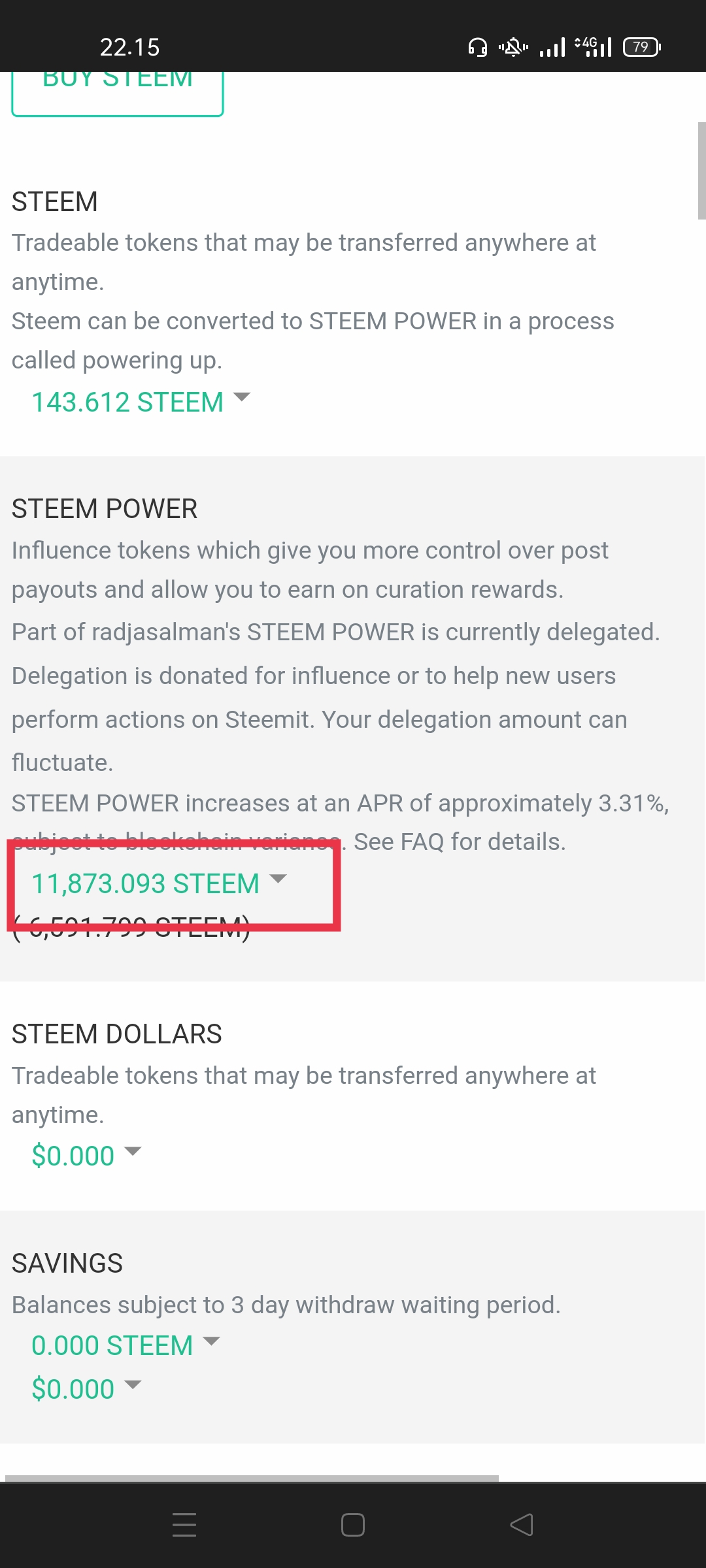Tap the headphone icon in status bar

[478, 47]
